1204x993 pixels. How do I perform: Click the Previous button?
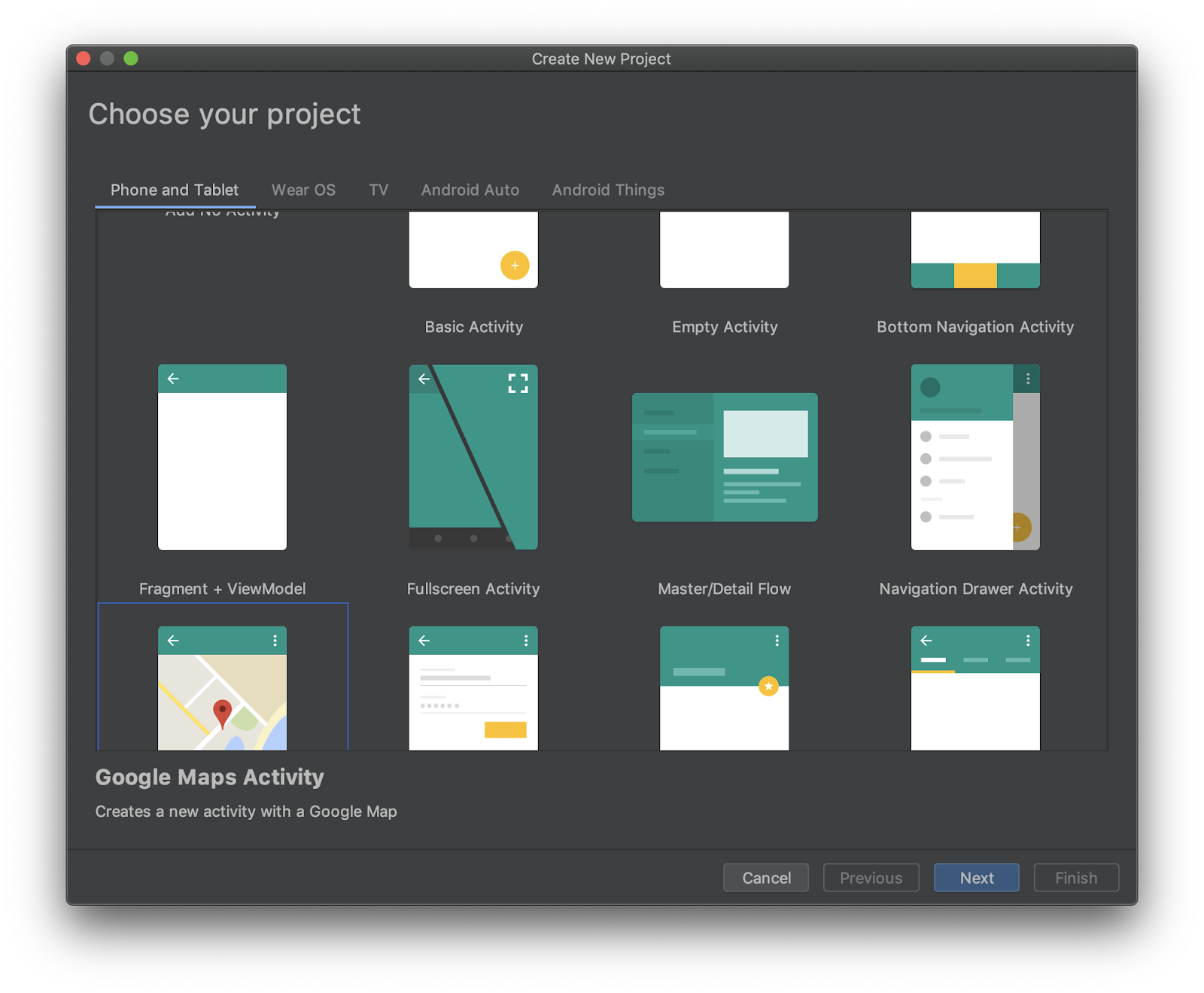pos(871,878)
